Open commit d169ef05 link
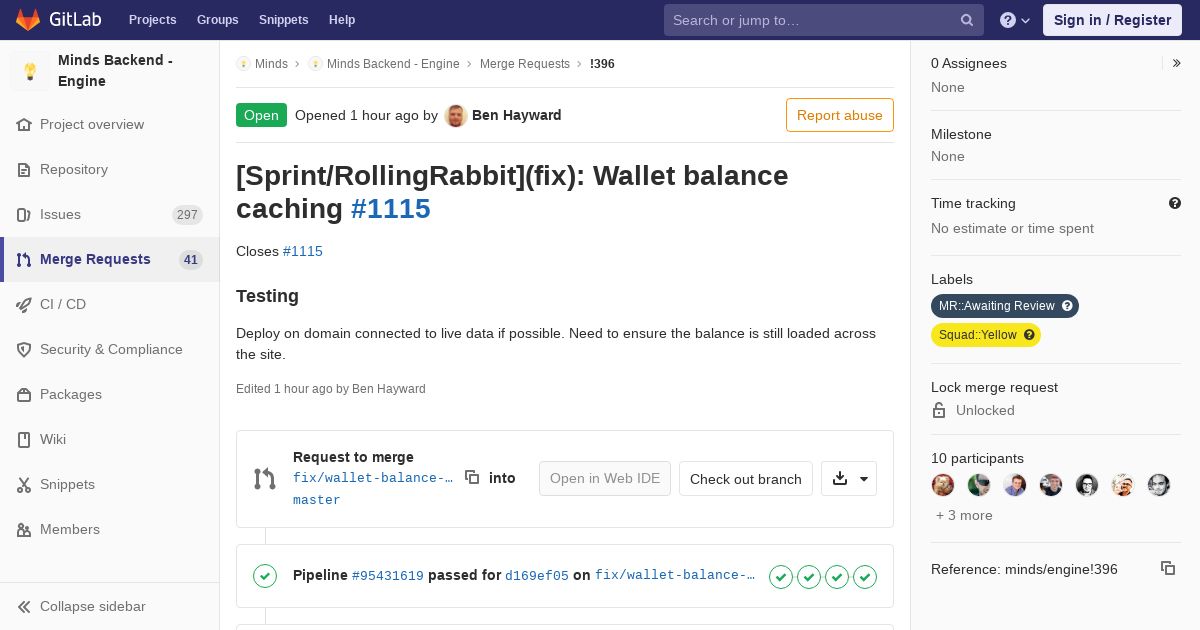Viewport: 1200px width, 630px height. pos(537,576)
